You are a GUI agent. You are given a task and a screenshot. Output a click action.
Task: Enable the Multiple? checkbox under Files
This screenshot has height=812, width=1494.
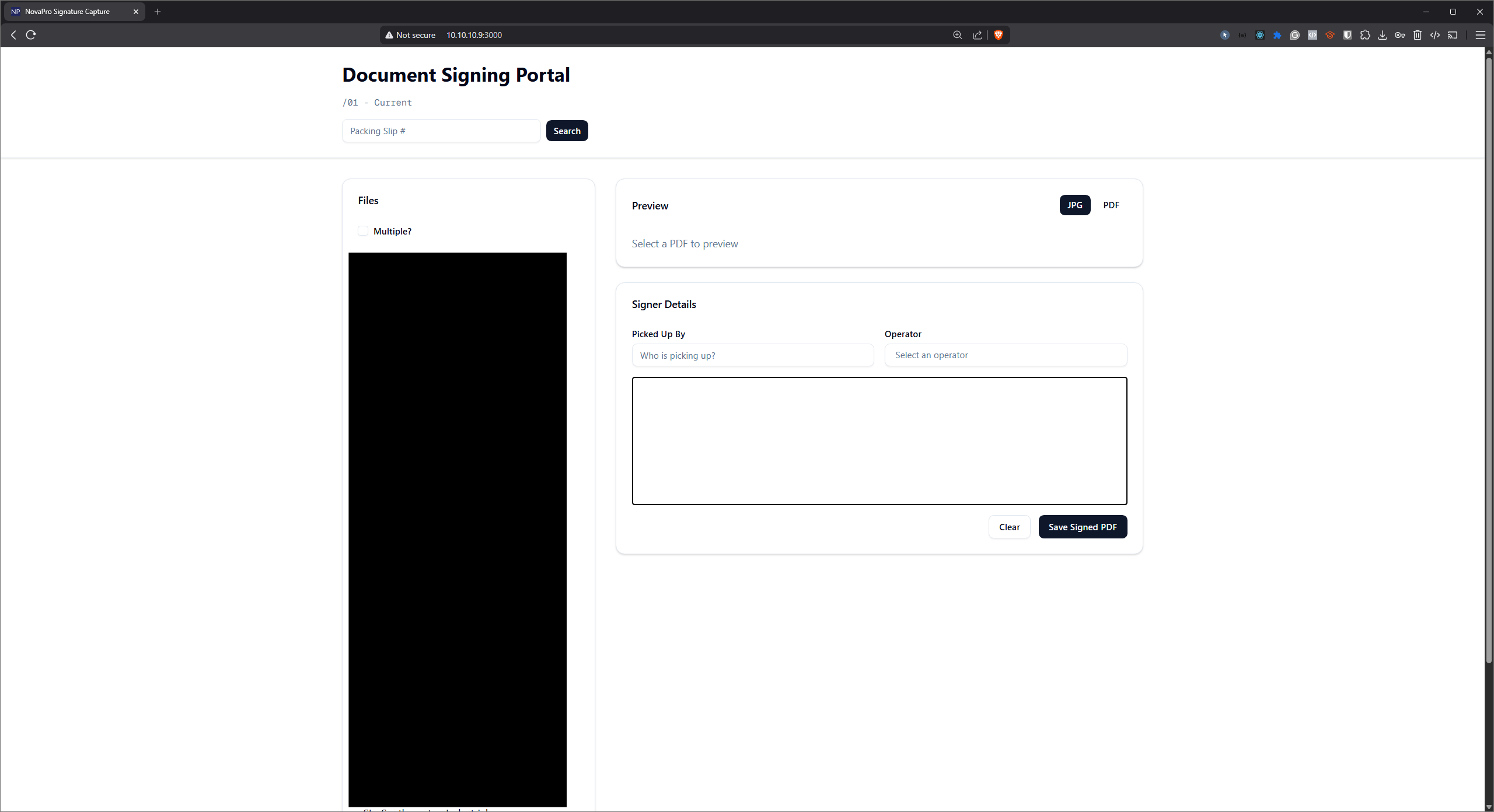pyautogui.click(x=362, y=231)
